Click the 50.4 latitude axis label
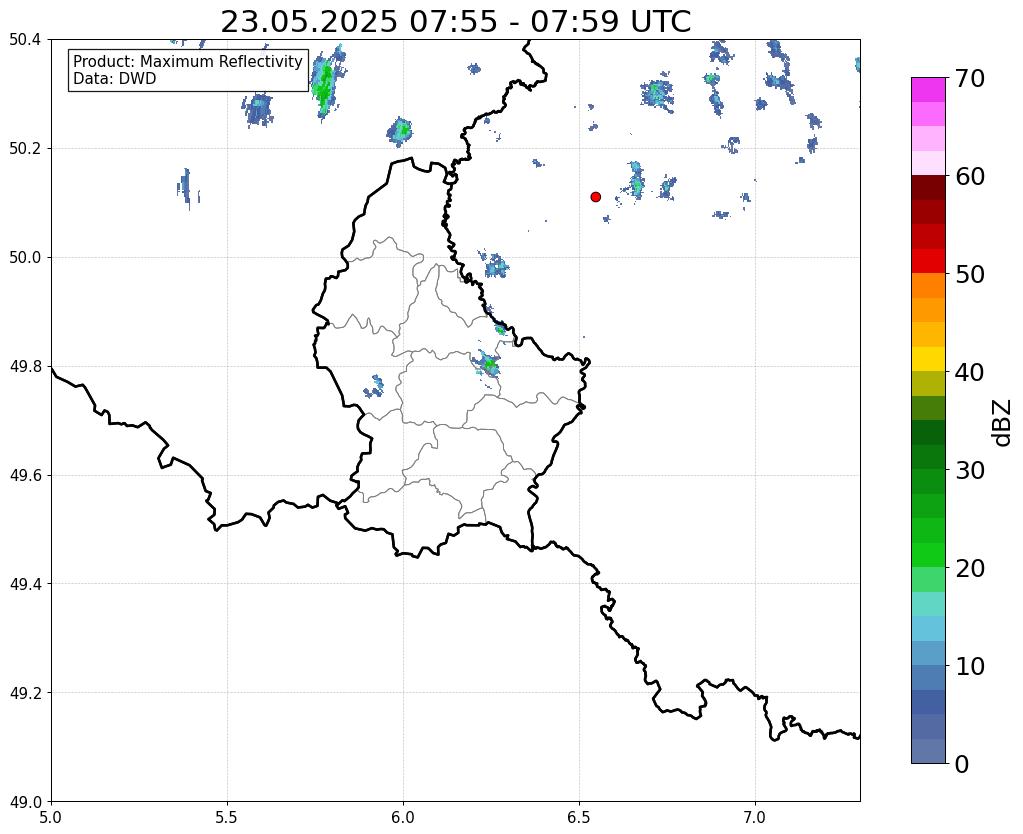This screenshot has width=1023, height=834. click(25, 40)
